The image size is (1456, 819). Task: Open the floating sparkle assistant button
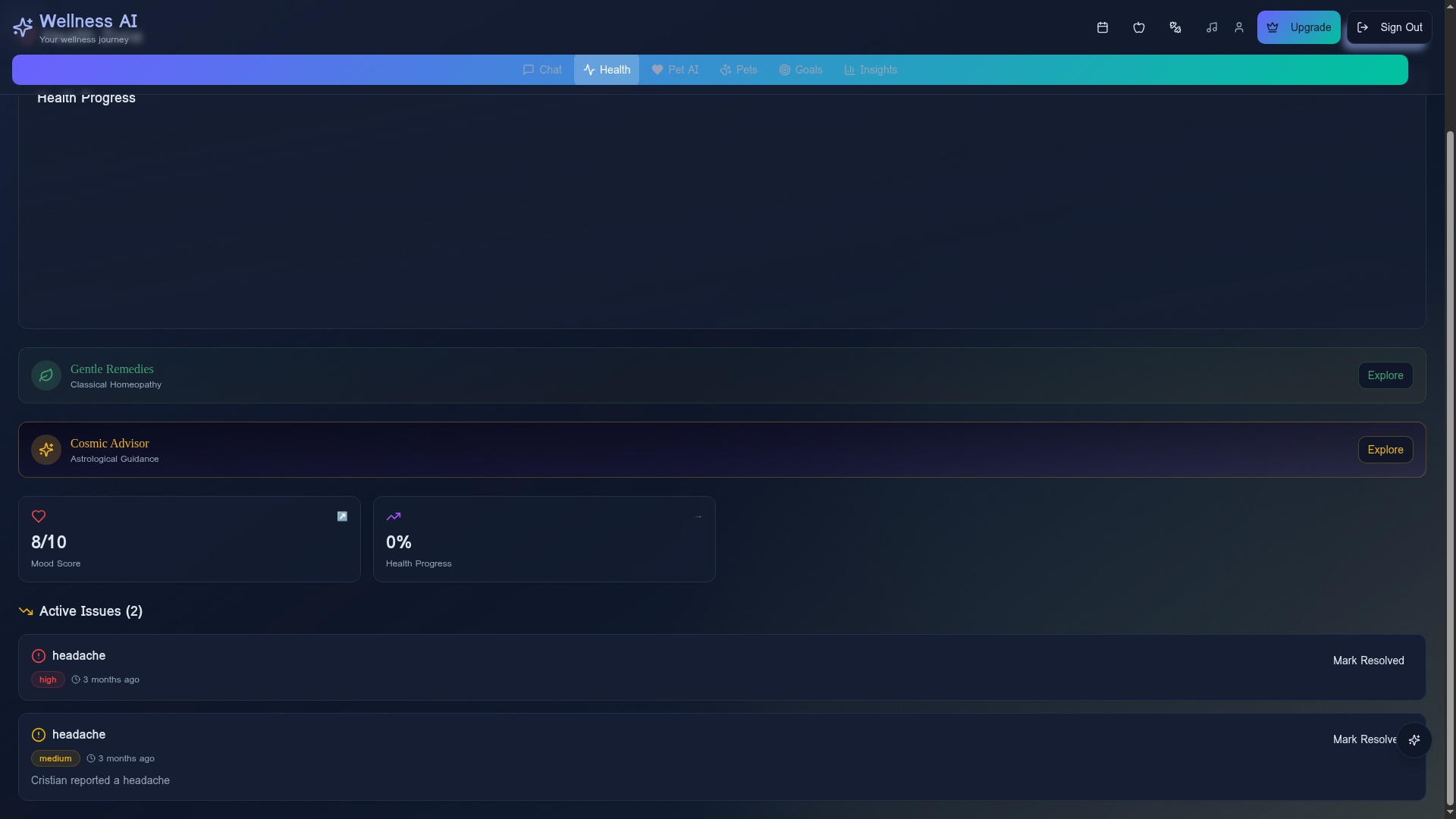[x=1414, y=739]
